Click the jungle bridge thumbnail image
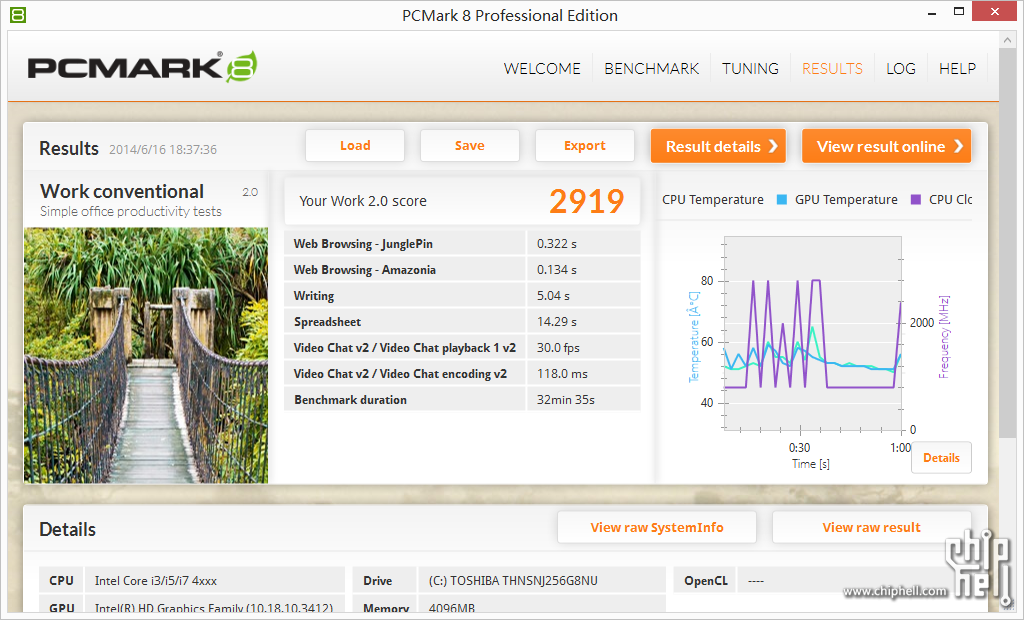The height and width of the screenshot is (620, 1024). coord(146,355)
